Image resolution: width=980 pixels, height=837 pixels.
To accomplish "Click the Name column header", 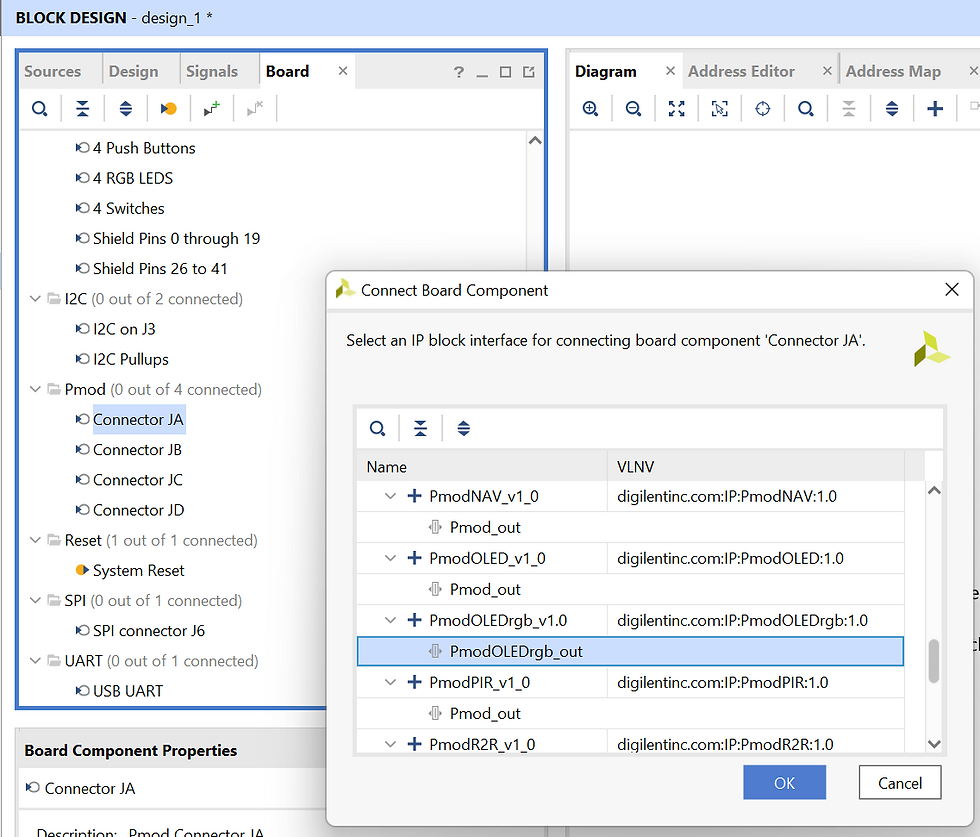I will (x=482, y=467).
